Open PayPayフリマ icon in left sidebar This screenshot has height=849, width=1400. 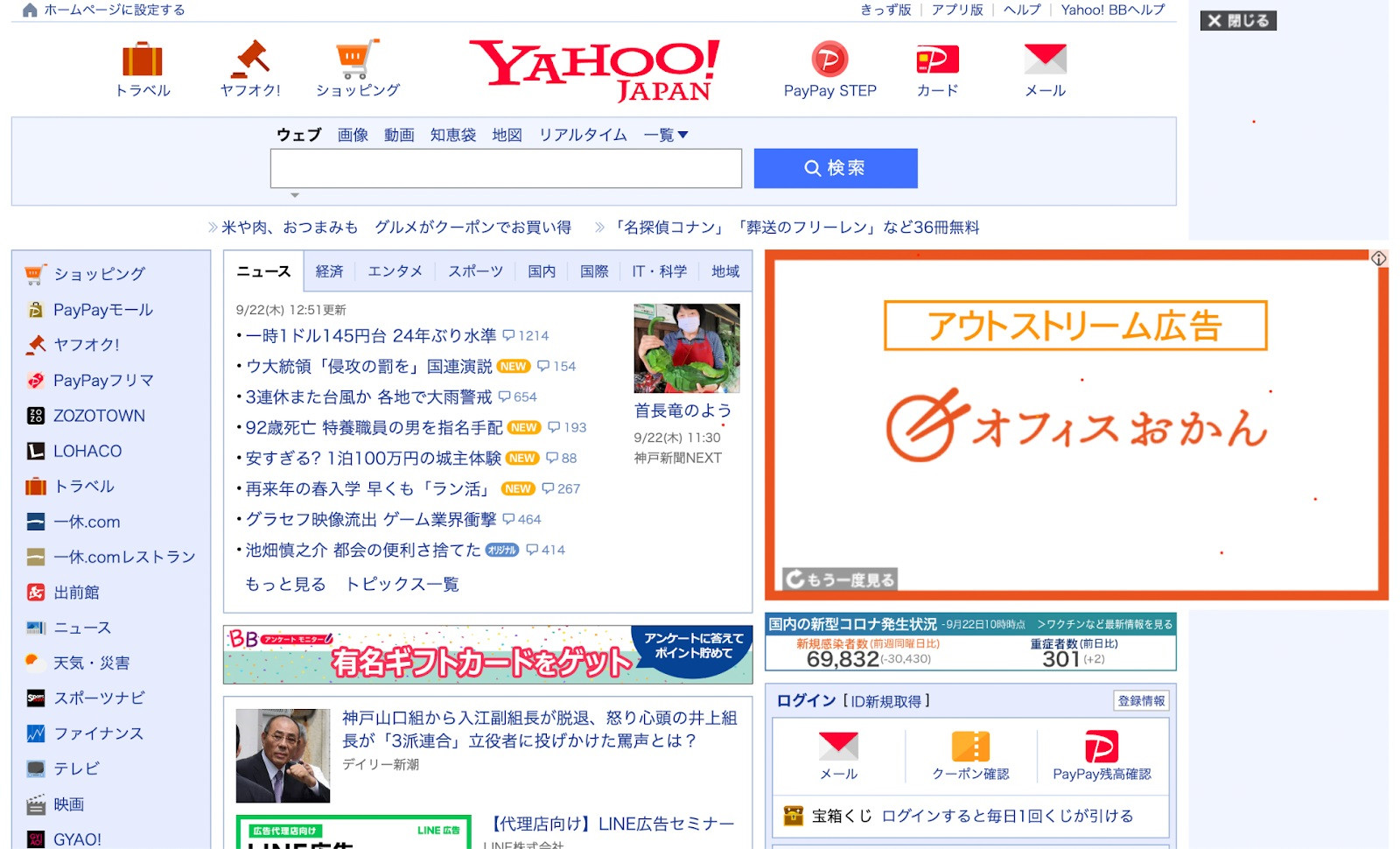coord(35,381)
